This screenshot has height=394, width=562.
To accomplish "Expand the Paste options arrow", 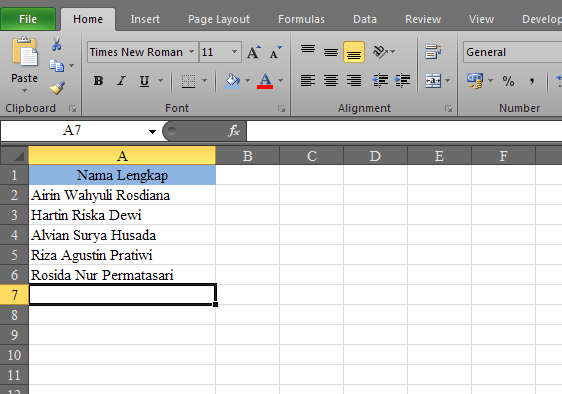I will click(24, 91).
